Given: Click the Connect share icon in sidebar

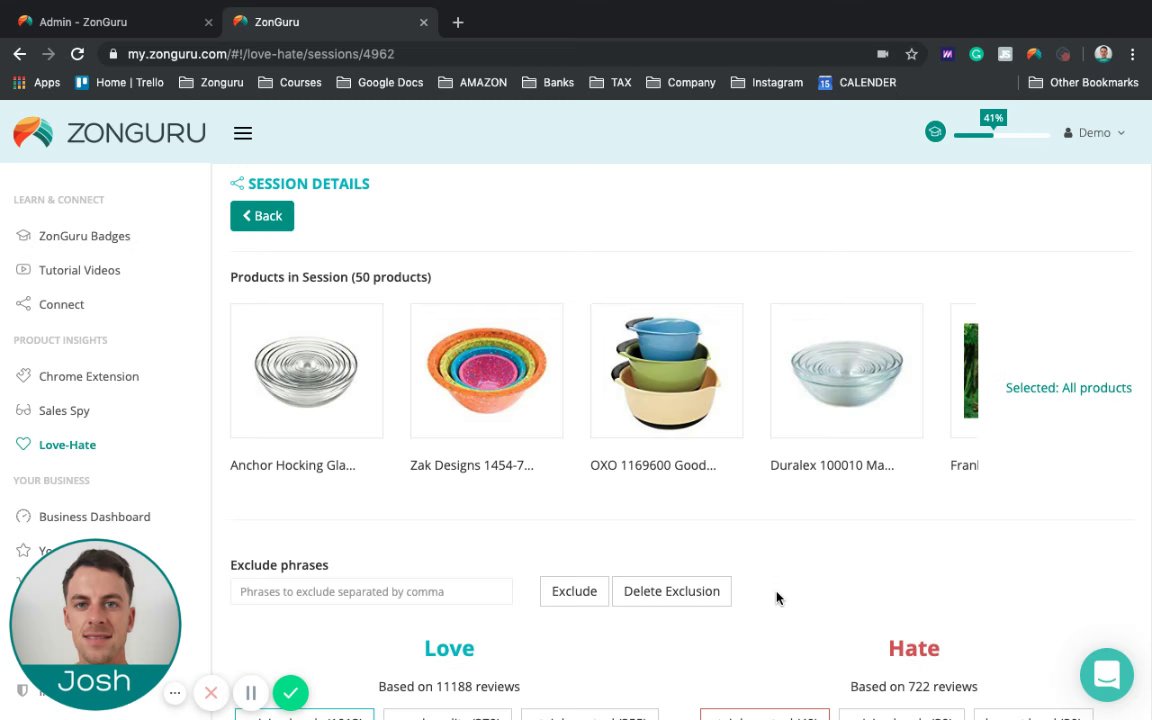Looking at the screenshot, I should (23, 304).
